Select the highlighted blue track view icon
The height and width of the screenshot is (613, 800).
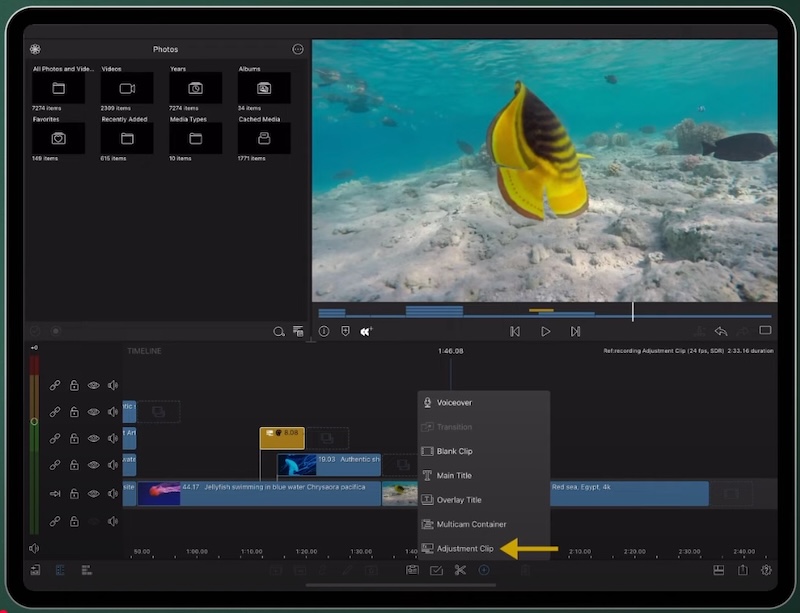pos(60,570)
